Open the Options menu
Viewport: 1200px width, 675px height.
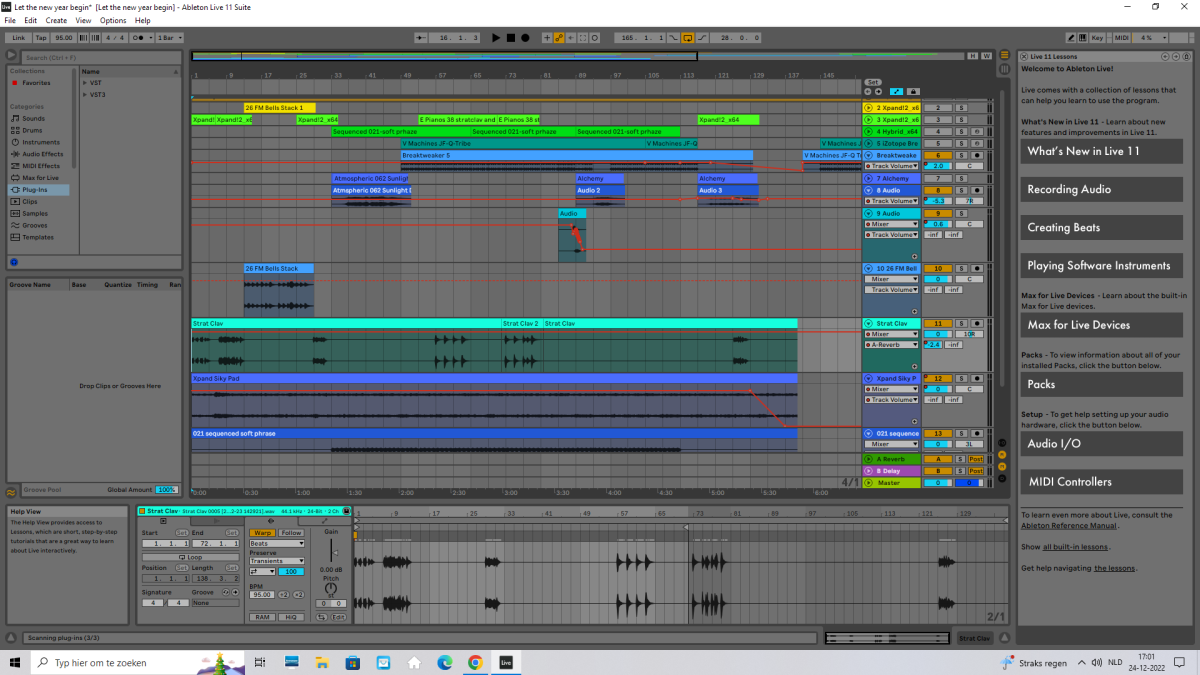click(113, 20)
